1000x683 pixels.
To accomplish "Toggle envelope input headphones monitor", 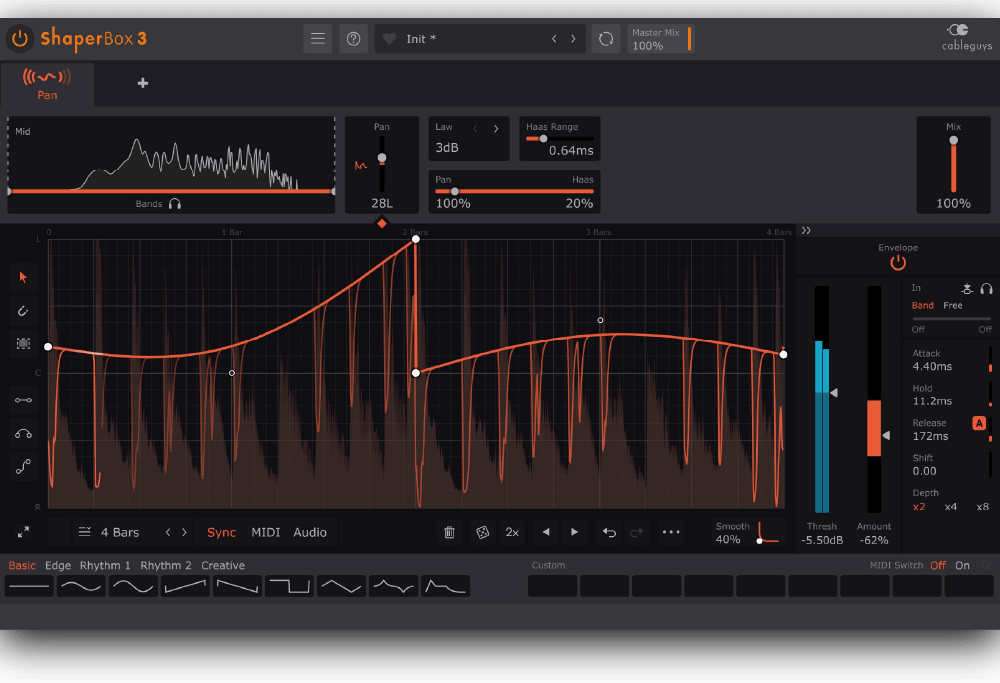I will point(987,289).
